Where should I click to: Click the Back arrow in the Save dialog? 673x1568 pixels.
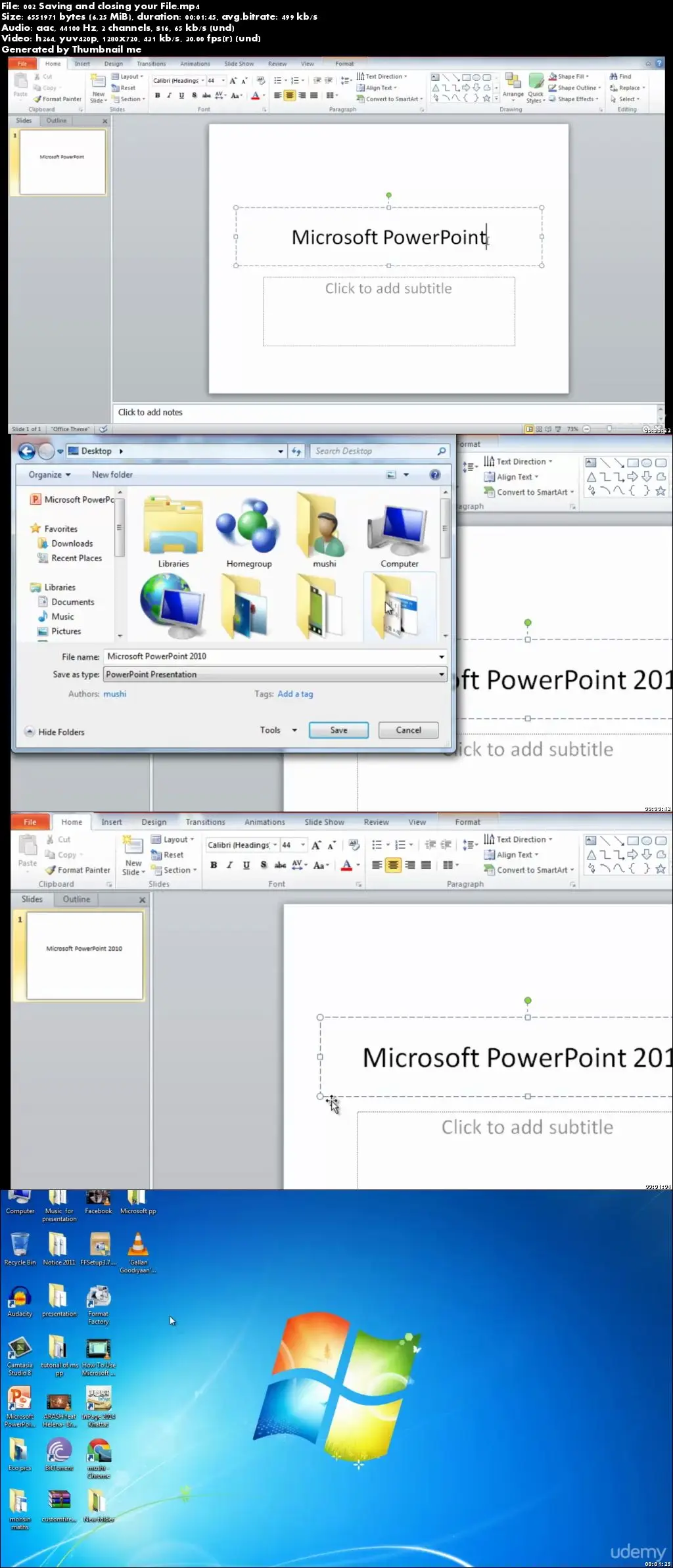pyautogui.click(x=27, y=451)
